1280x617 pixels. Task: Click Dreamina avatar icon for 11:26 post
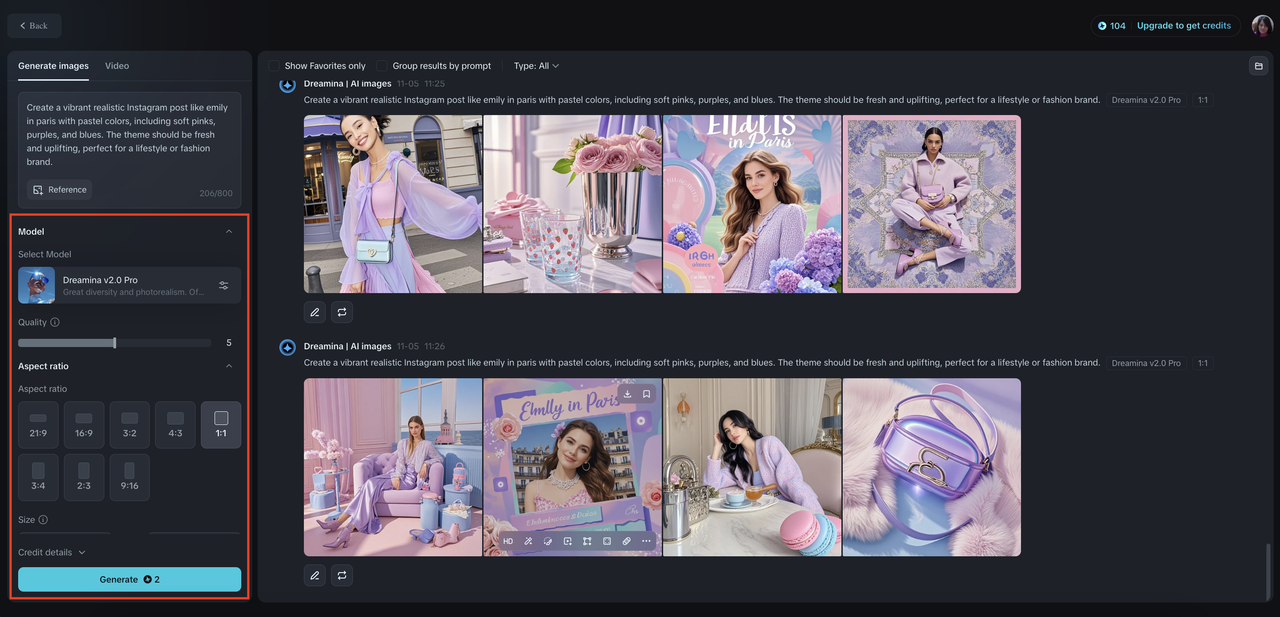[287, 348]
